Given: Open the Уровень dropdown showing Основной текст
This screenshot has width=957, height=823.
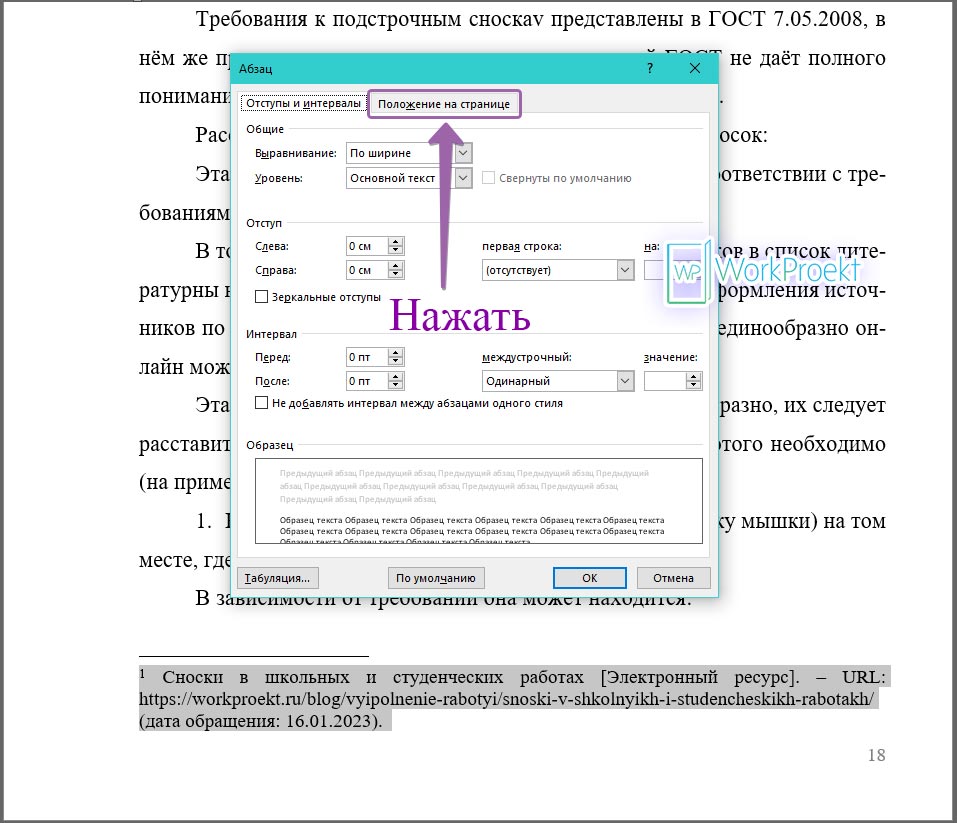Looking at the screenshot, I should pyautogui.click(x=461, y=177).
